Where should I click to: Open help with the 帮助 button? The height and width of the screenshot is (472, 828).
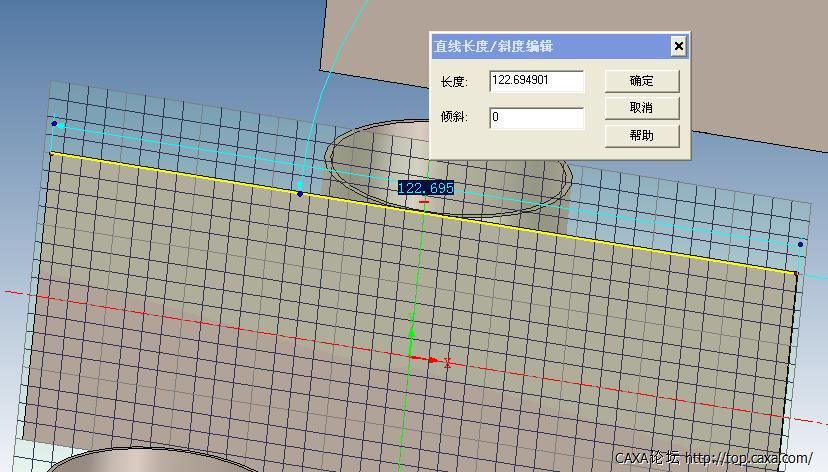pos(641,135)
